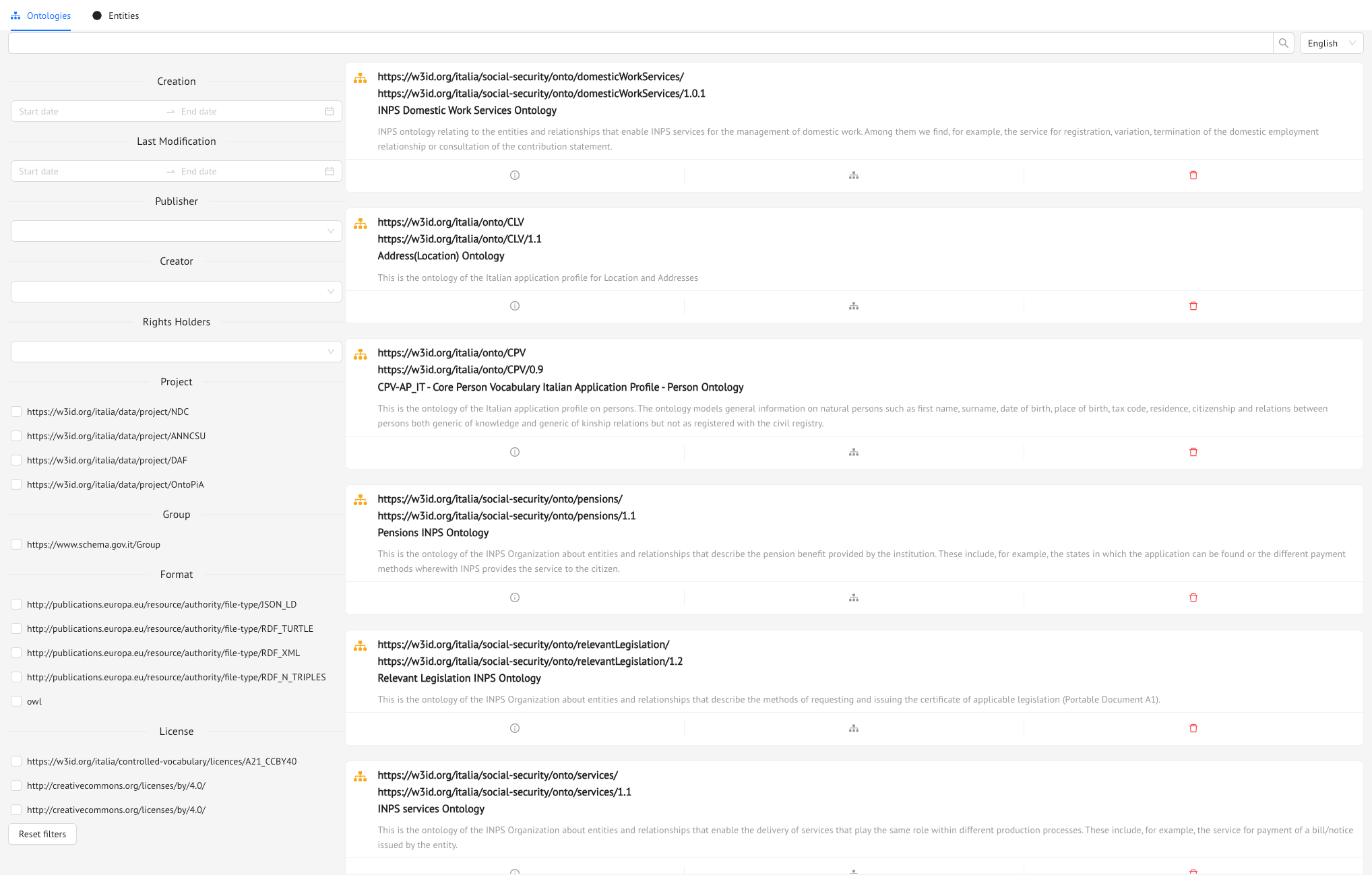The image size is (1372, 875).
Task: Click the Last Modification start date field
Action: tap(88, 171)
